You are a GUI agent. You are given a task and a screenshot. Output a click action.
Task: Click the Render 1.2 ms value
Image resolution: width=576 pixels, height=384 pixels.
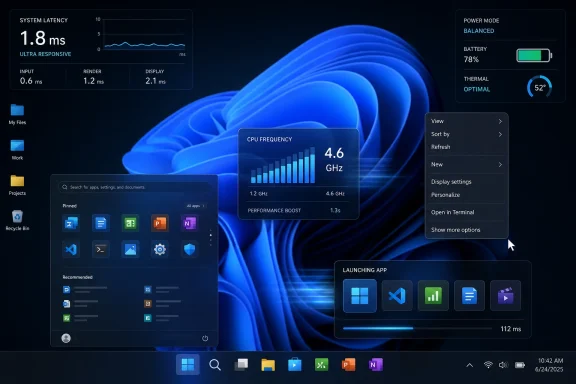(x=93, y=81)
